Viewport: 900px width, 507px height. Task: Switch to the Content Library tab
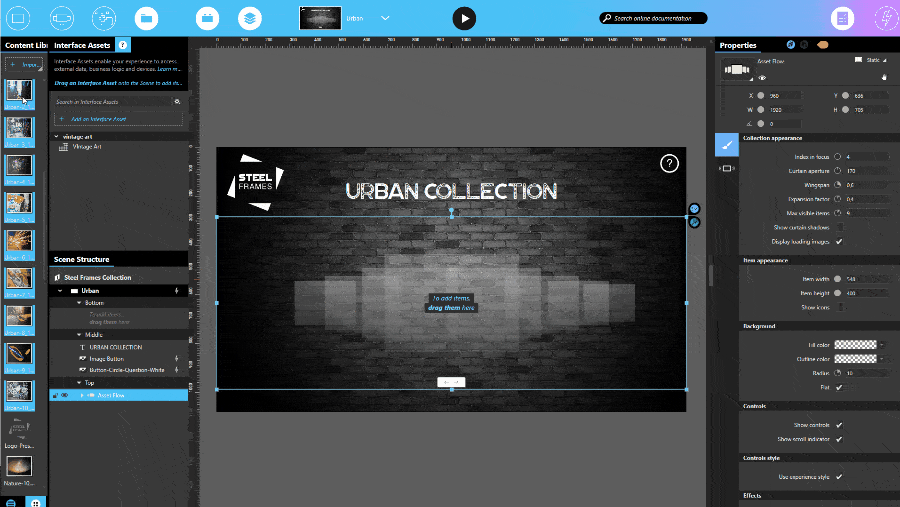[x=24, y=45]
